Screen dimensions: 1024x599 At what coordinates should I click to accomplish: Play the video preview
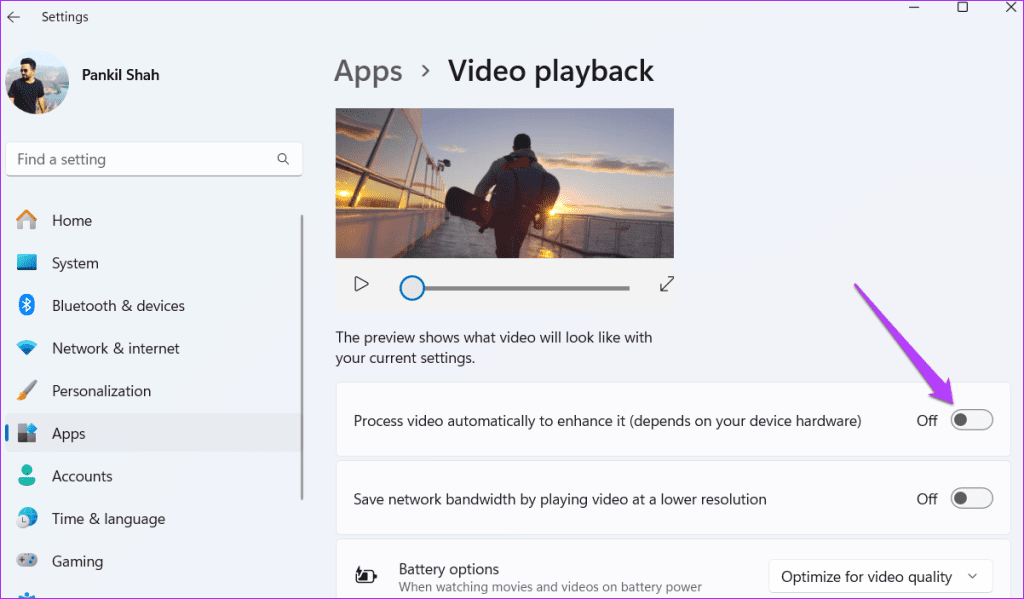tap(362, 285)
